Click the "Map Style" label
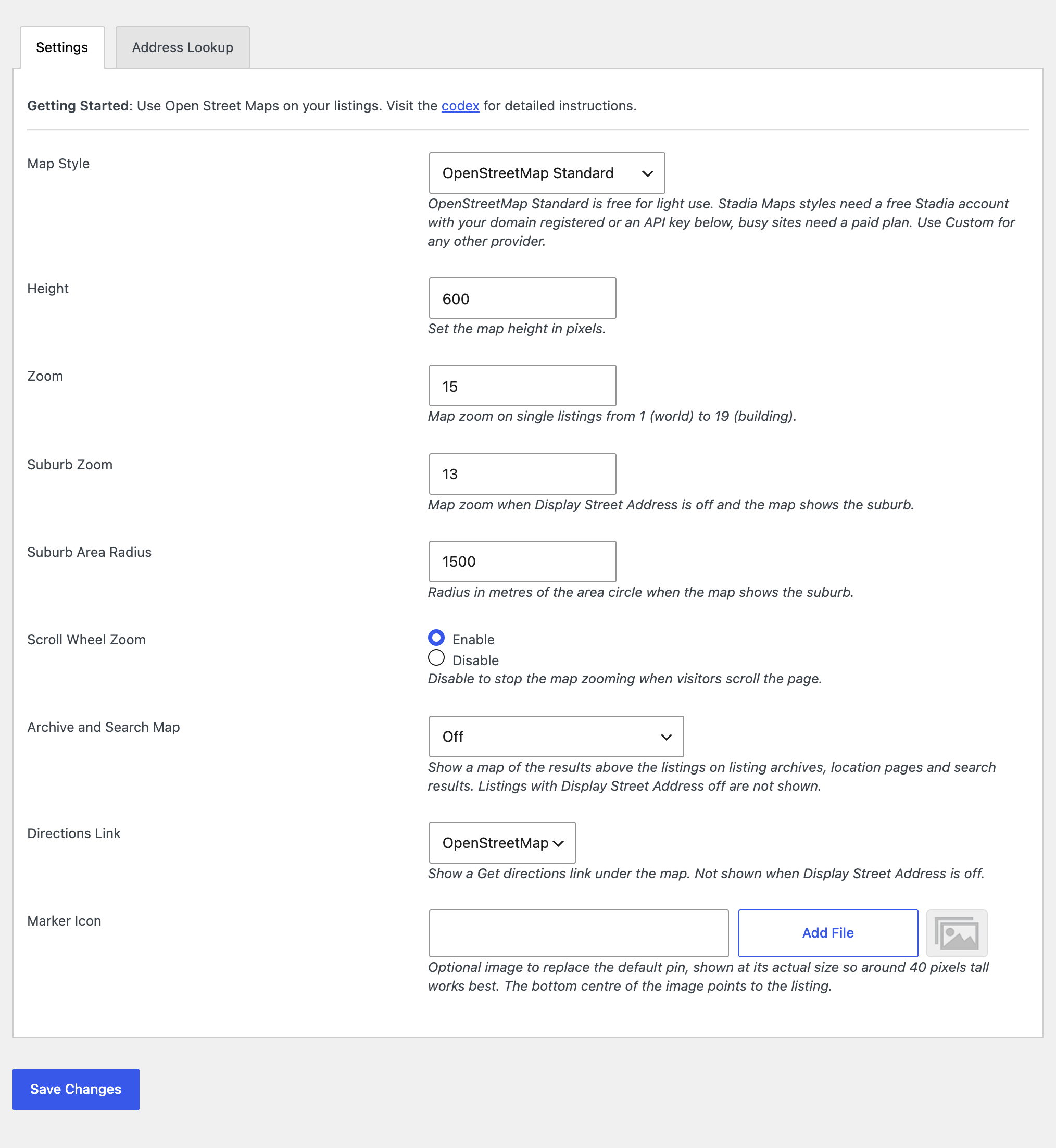Viewport: 1056px width, 1148px height. click(58, 164)
